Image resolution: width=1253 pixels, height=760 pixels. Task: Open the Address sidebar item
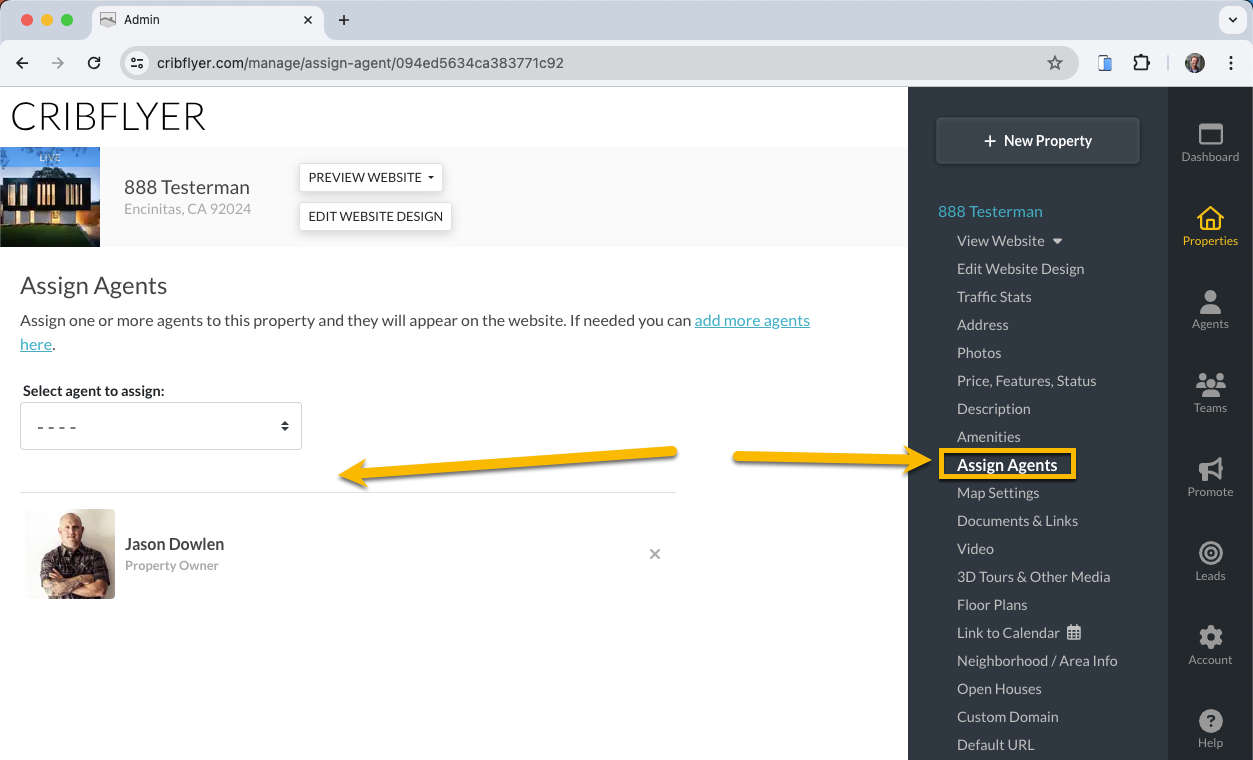click(x=983, y=325)
